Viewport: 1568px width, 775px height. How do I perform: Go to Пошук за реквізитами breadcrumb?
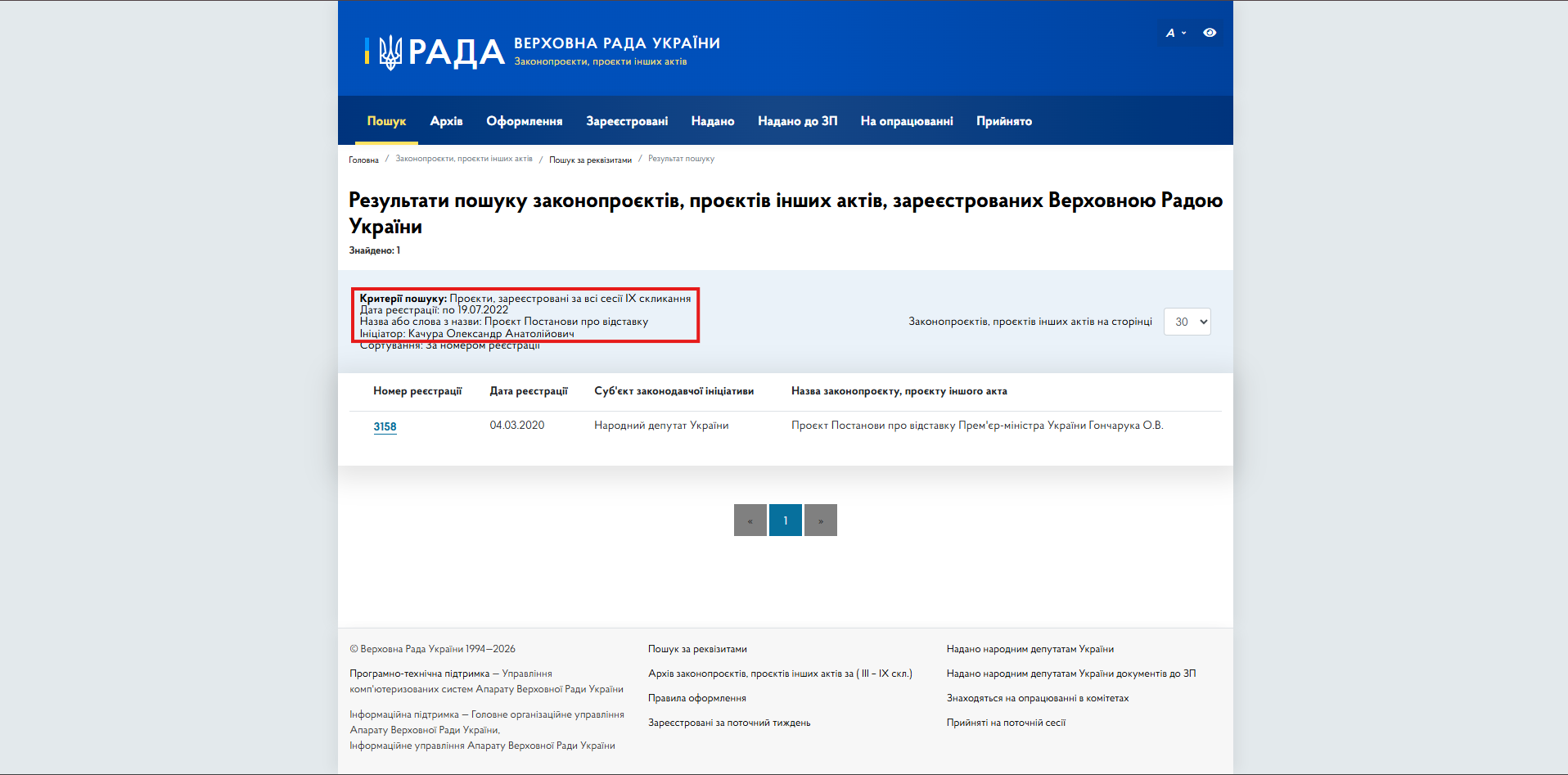(x=590, y=160)
